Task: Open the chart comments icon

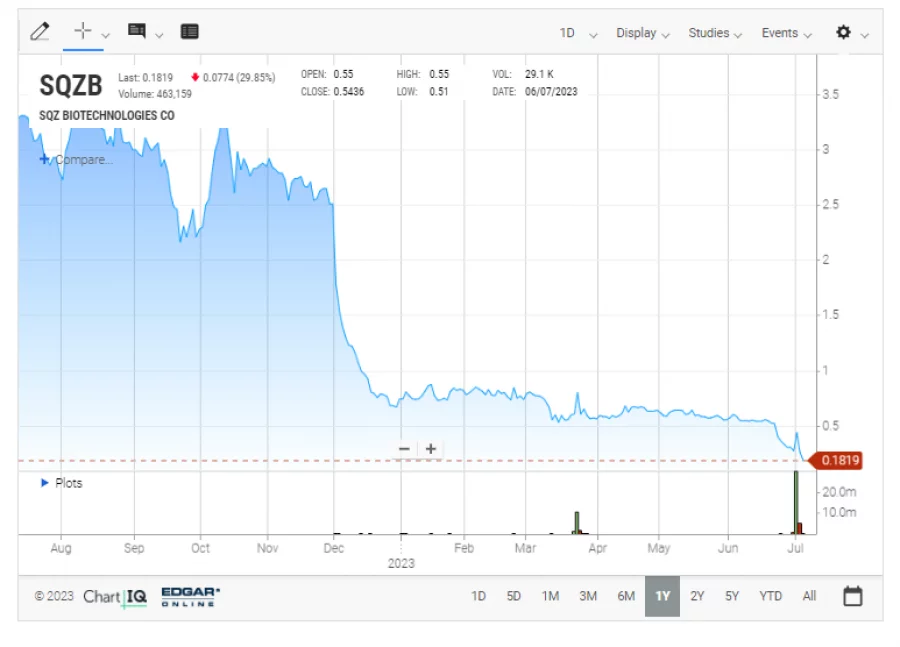Action: point(135,30)
